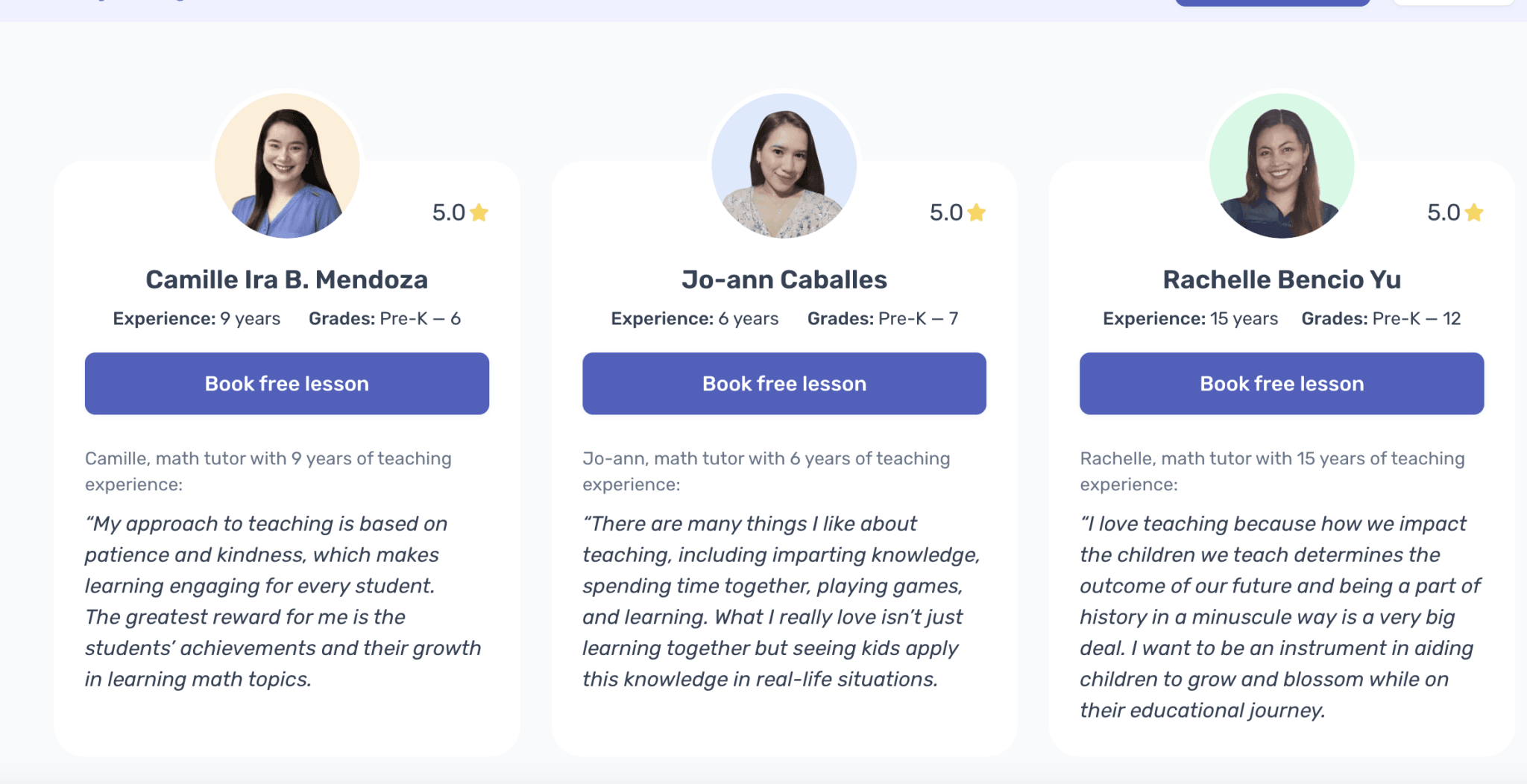Open Camille Ira B. Mendoza's profile photo
1527x784 pixels.
tap(287, 165)
